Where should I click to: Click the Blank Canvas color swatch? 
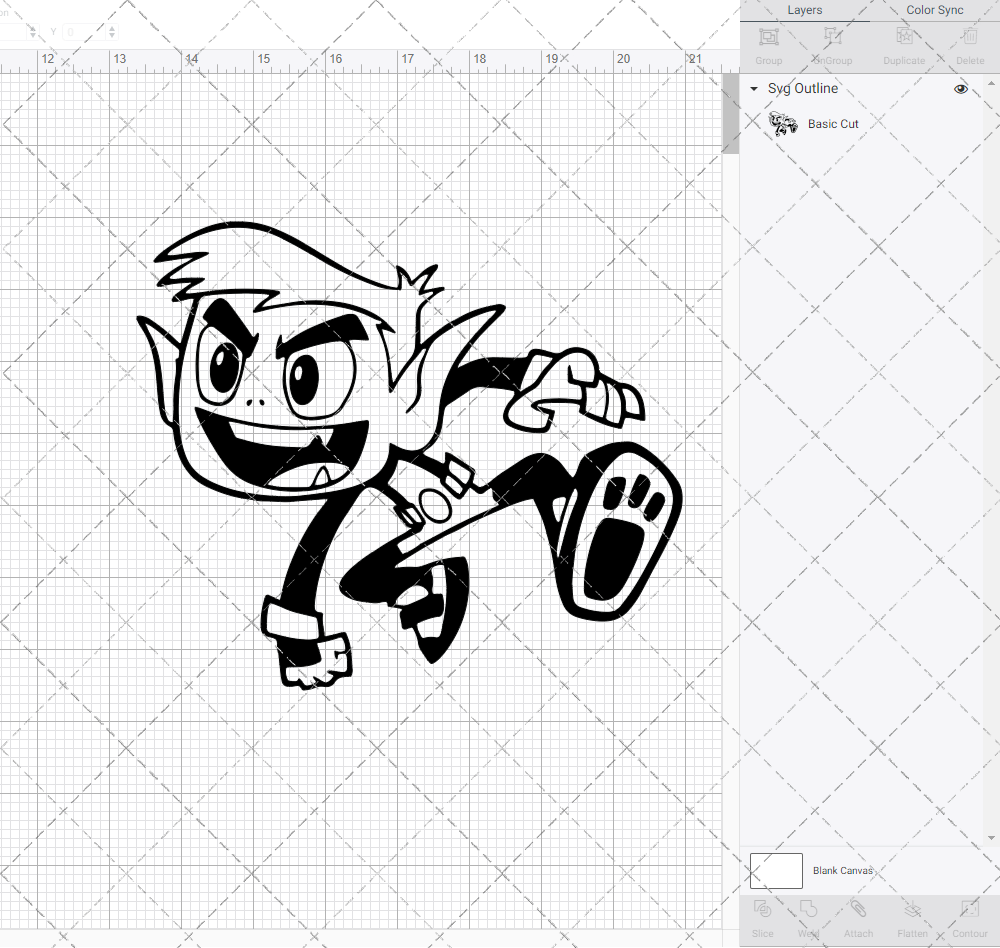(775, 870)
